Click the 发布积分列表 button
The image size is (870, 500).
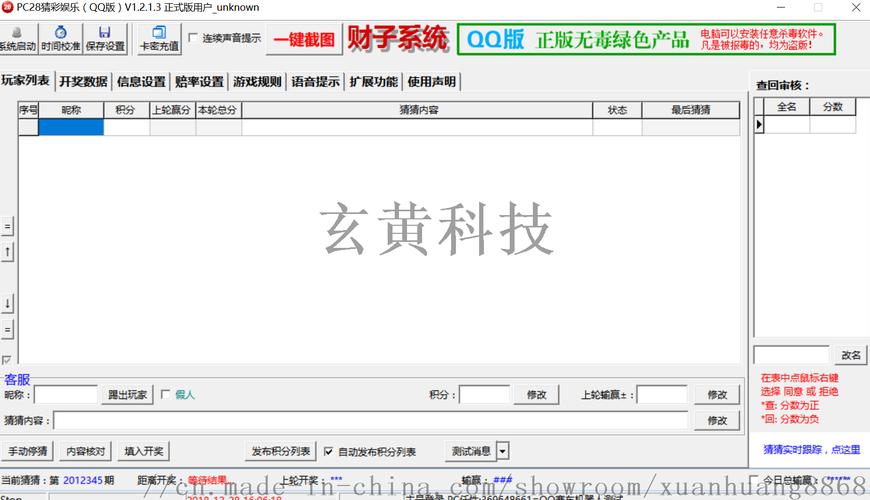tap(281, 451)
